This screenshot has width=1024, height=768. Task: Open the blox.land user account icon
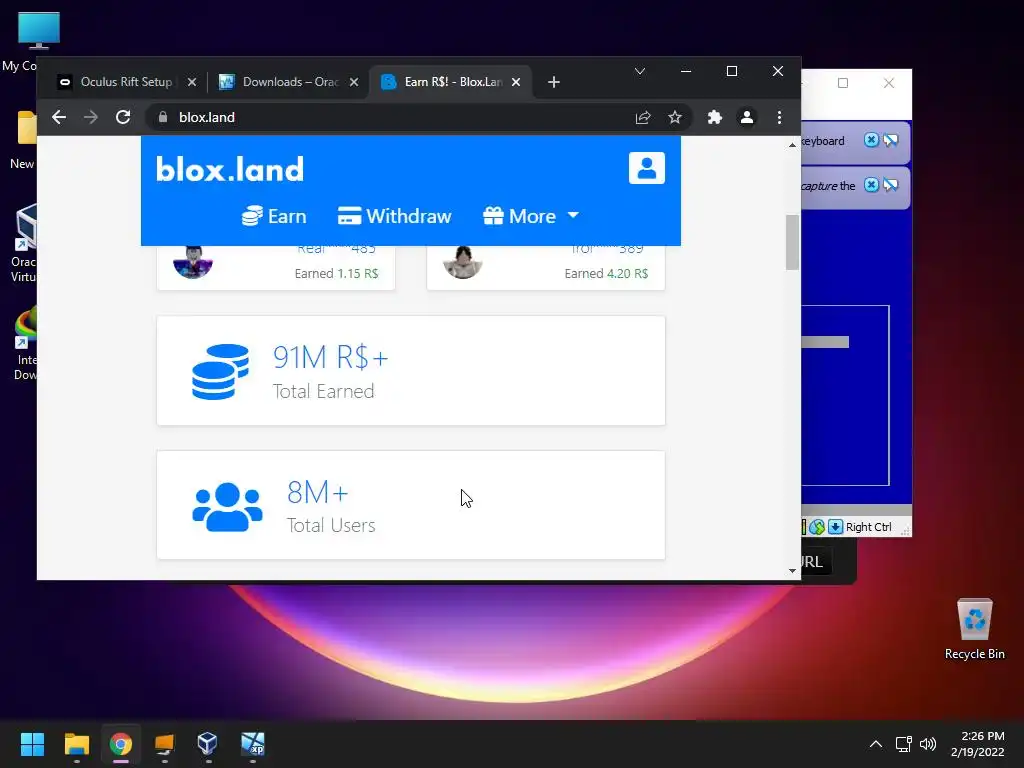tap(647, 168)
